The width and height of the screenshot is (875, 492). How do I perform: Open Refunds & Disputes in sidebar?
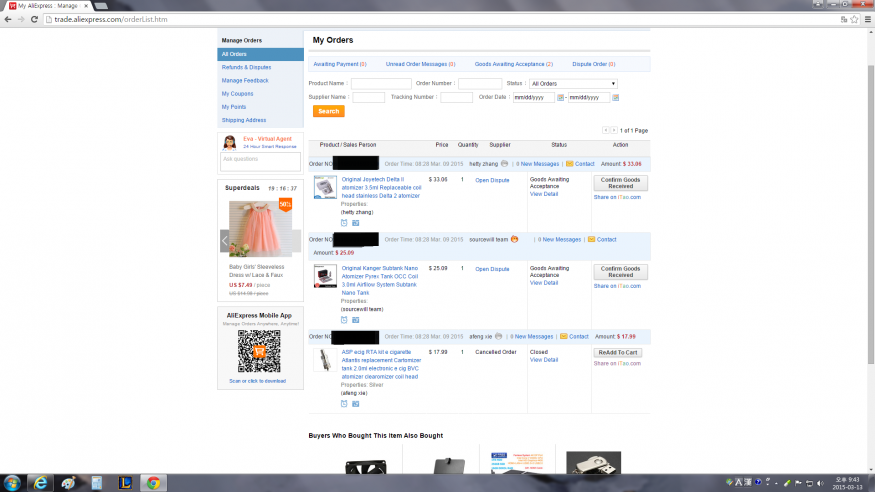(246, 67)
